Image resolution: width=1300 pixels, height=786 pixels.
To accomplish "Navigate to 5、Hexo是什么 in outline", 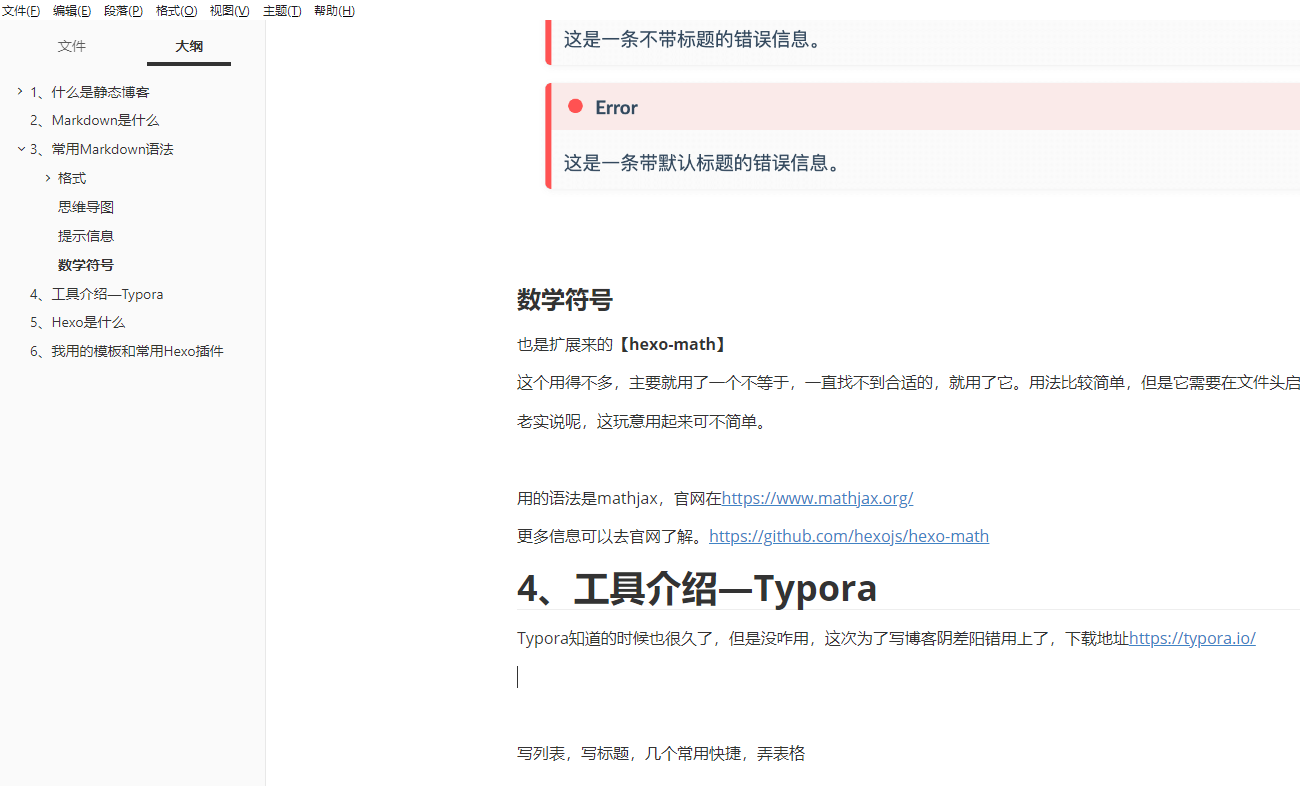I will point(77,322).
